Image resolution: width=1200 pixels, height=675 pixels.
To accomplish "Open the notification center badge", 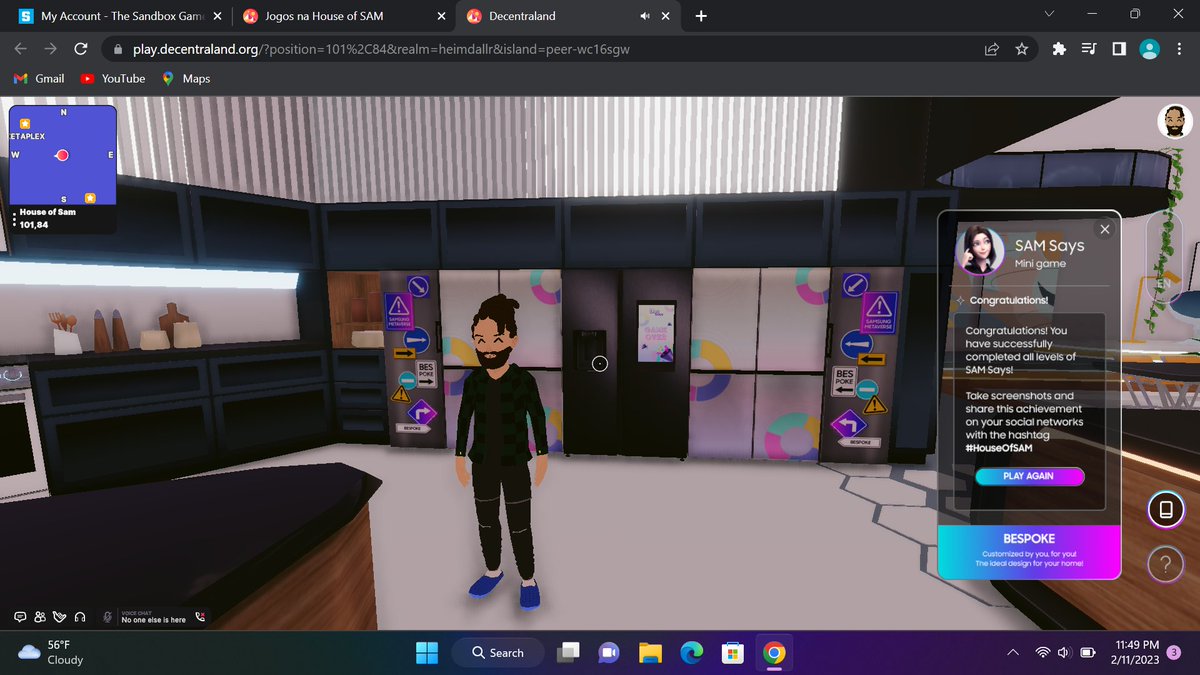I will (x=1174, y=652).
